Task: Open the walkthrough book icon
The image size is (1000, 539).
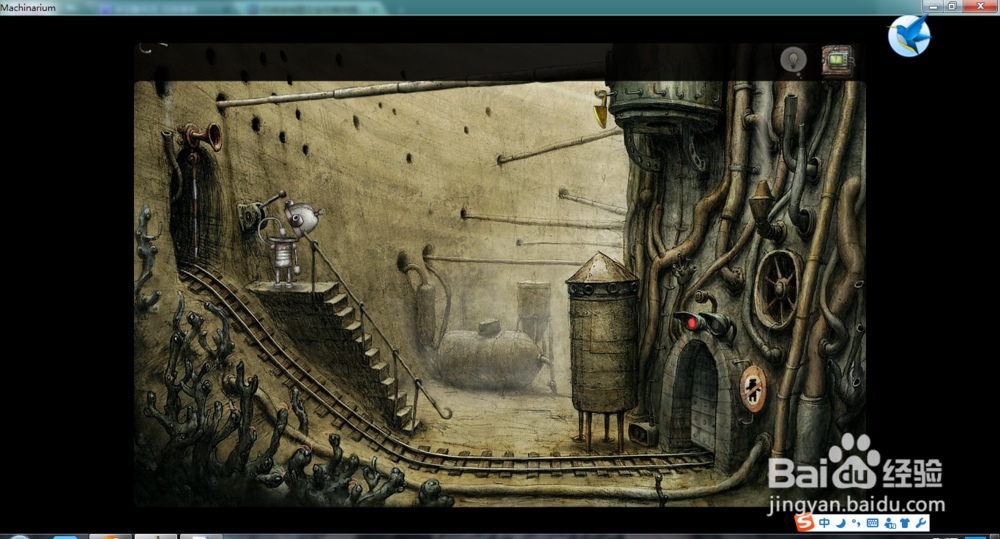Action: [837, 61]
